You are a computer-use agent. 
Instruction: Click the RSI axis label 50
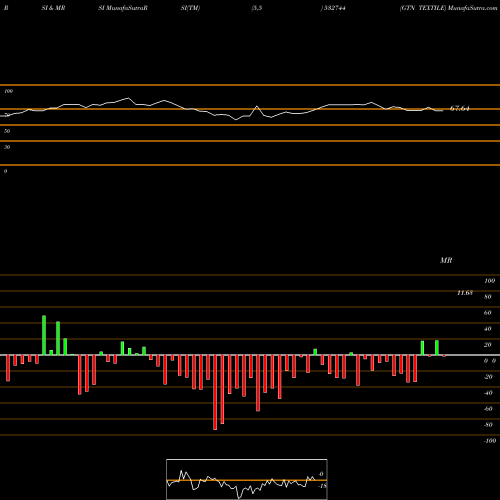(7, 131)
